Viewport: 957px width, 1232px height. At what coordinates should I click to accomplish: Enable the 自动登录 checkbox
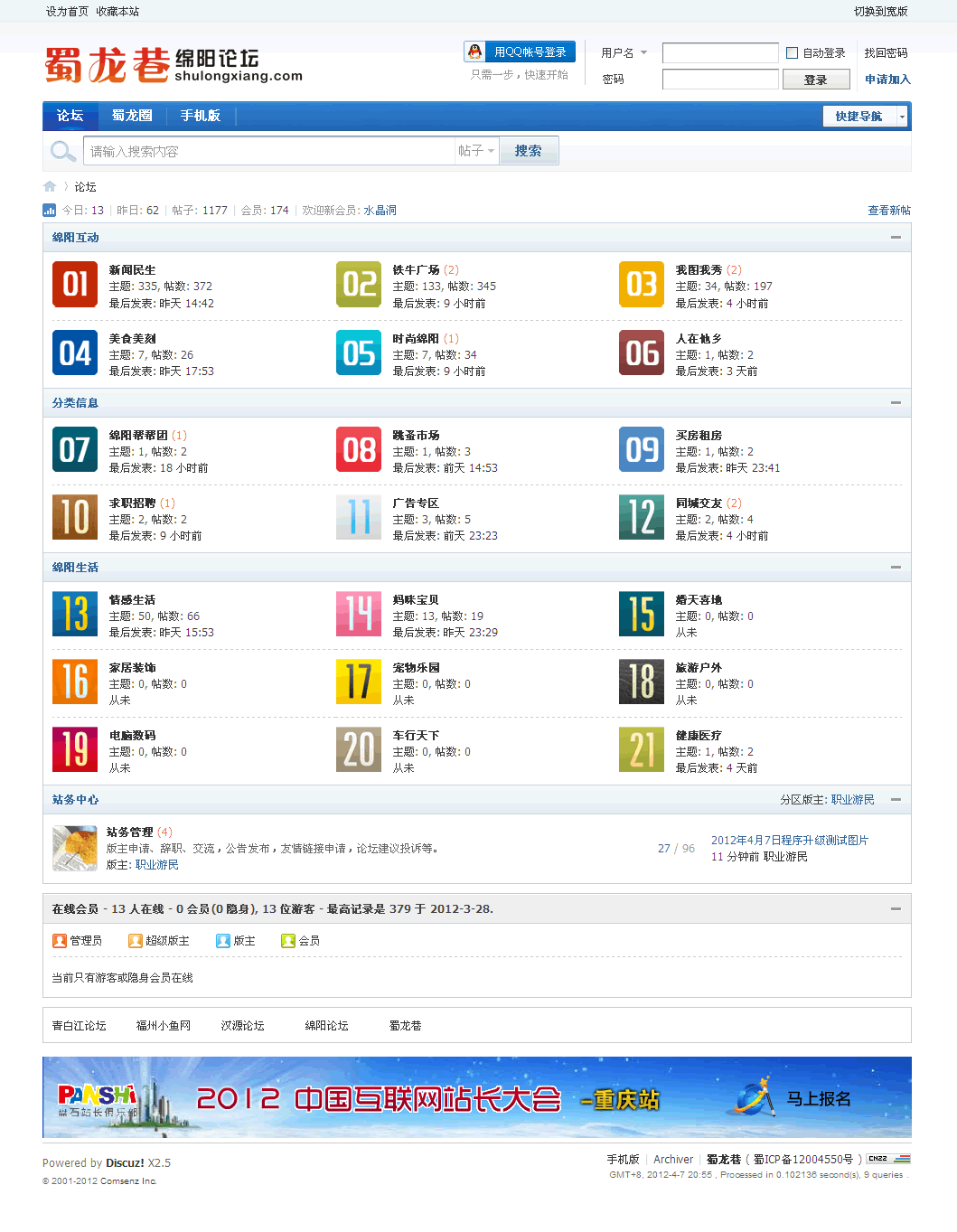pyautogui.click(x=793, y=53)
